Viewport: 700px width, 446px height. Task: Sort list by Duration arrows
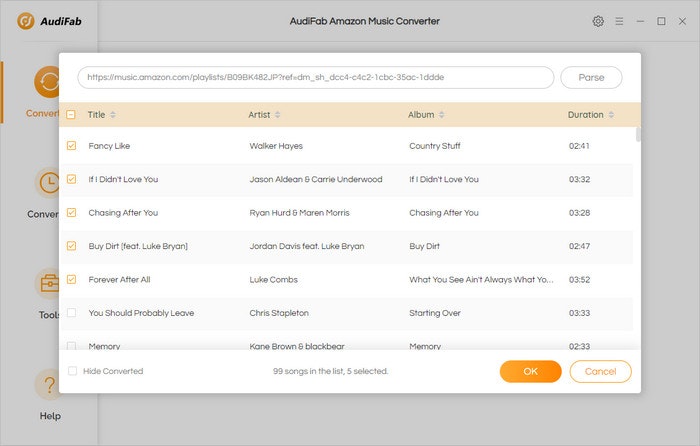click(611, 115)
